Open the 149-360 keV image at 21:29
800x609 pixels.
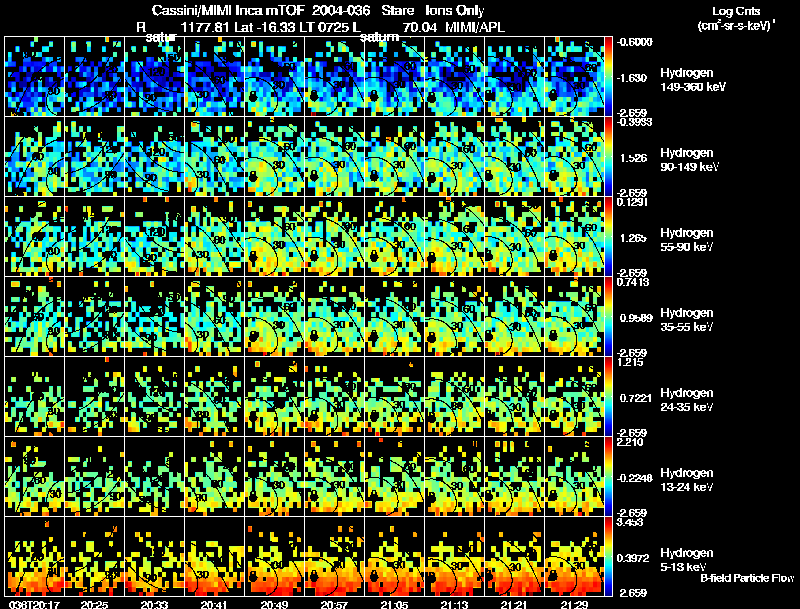tap(574, 77)
